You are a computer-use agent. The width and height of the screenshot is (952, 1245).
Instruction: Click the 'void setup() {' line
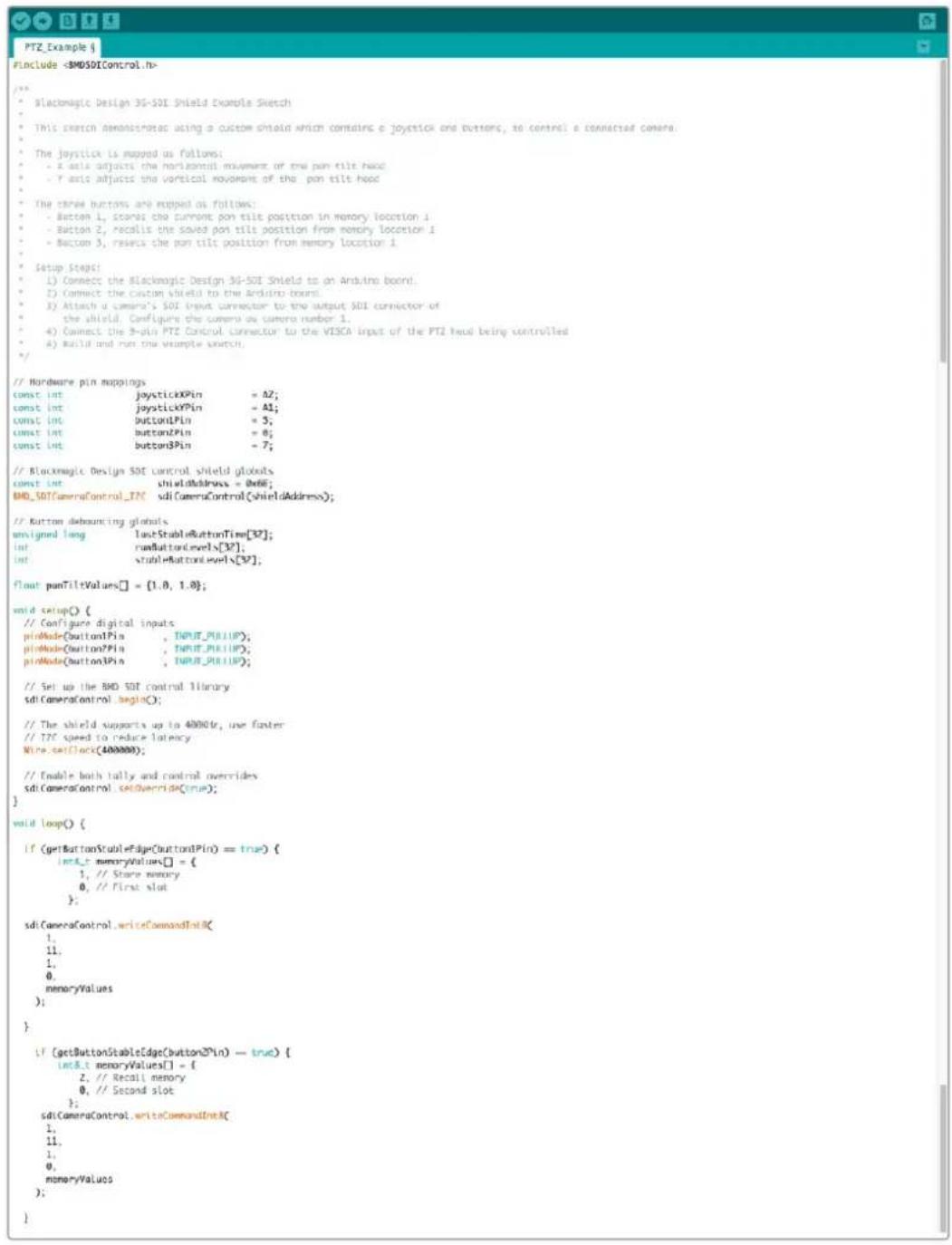(x=52, y=611)
